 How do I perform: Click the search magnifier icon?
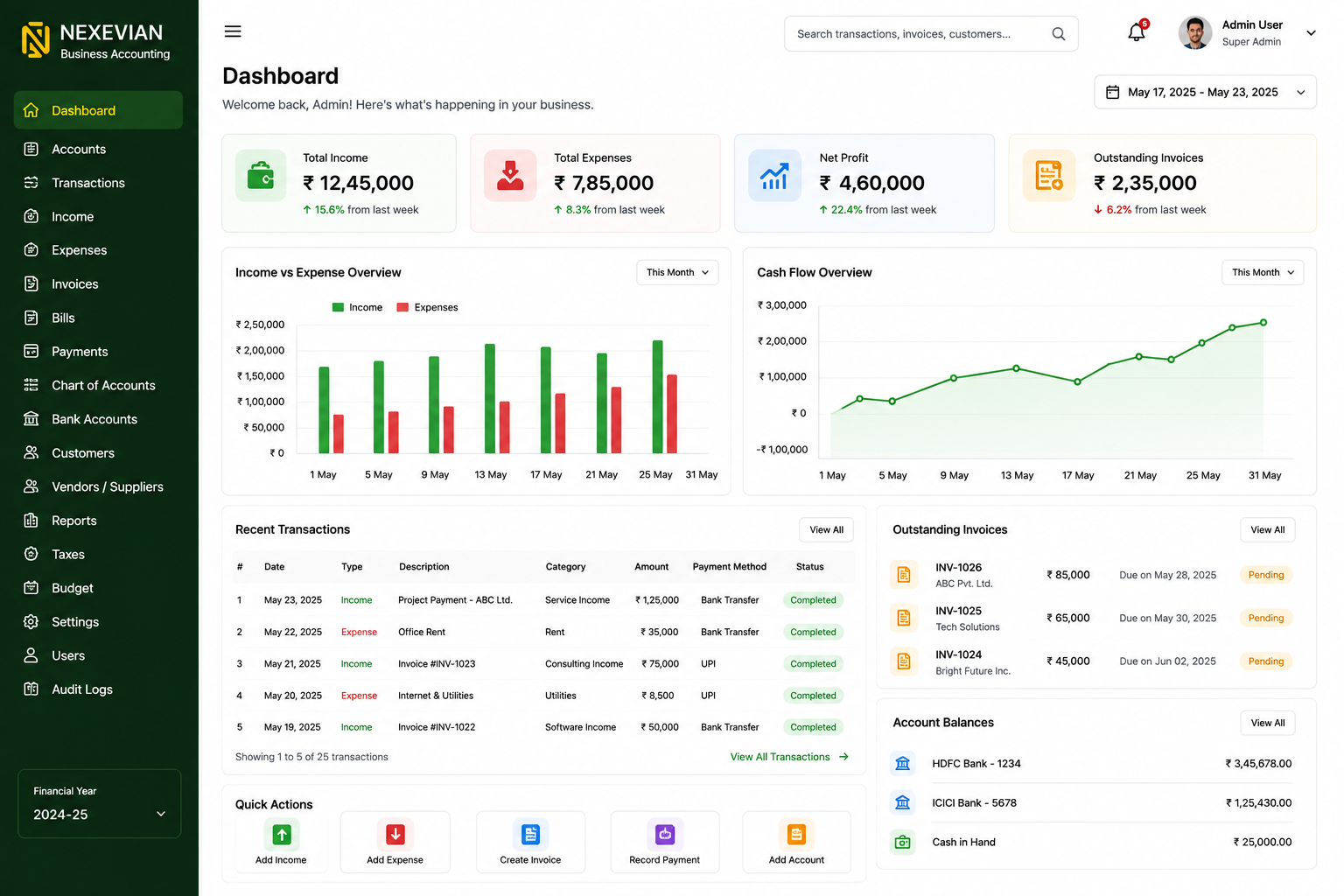pos(1059,34)
